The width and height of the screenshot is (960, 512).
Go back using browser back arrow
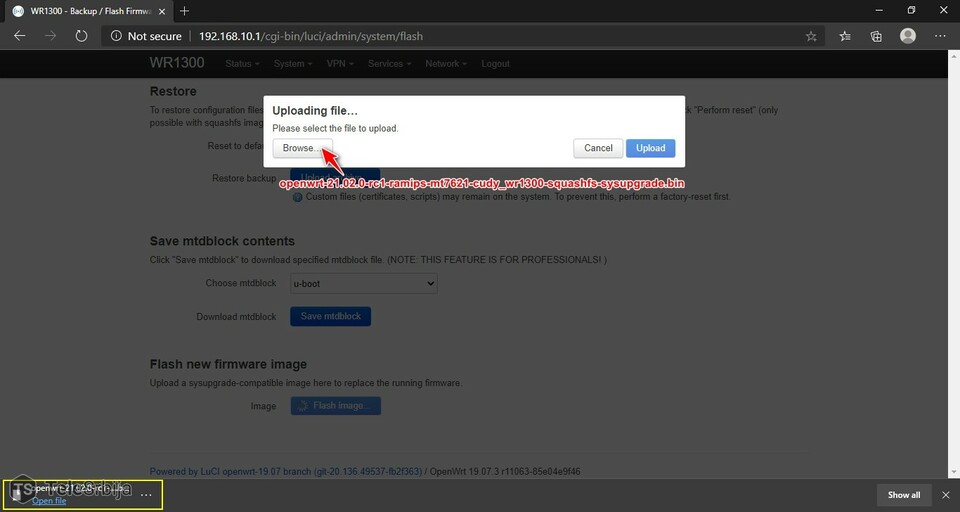(20, 36)
